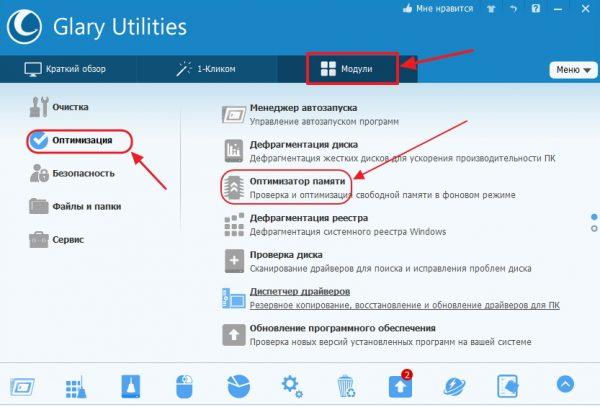Click Менеджер автозапуска module icon
The height and width of the screenshot is (407, 600).
pos(234,115)
